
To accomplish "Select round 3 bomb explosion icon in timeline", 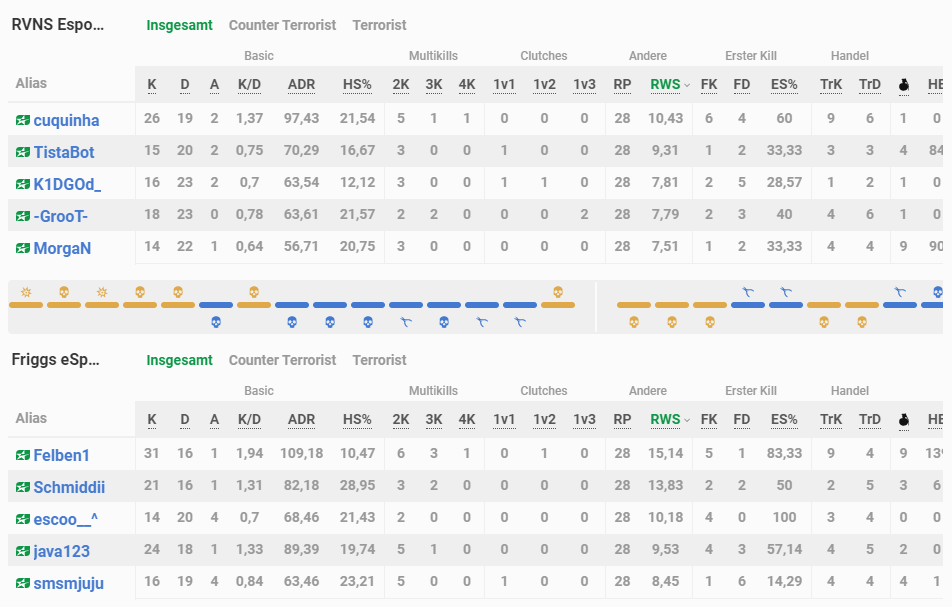I will click(102, 293).
